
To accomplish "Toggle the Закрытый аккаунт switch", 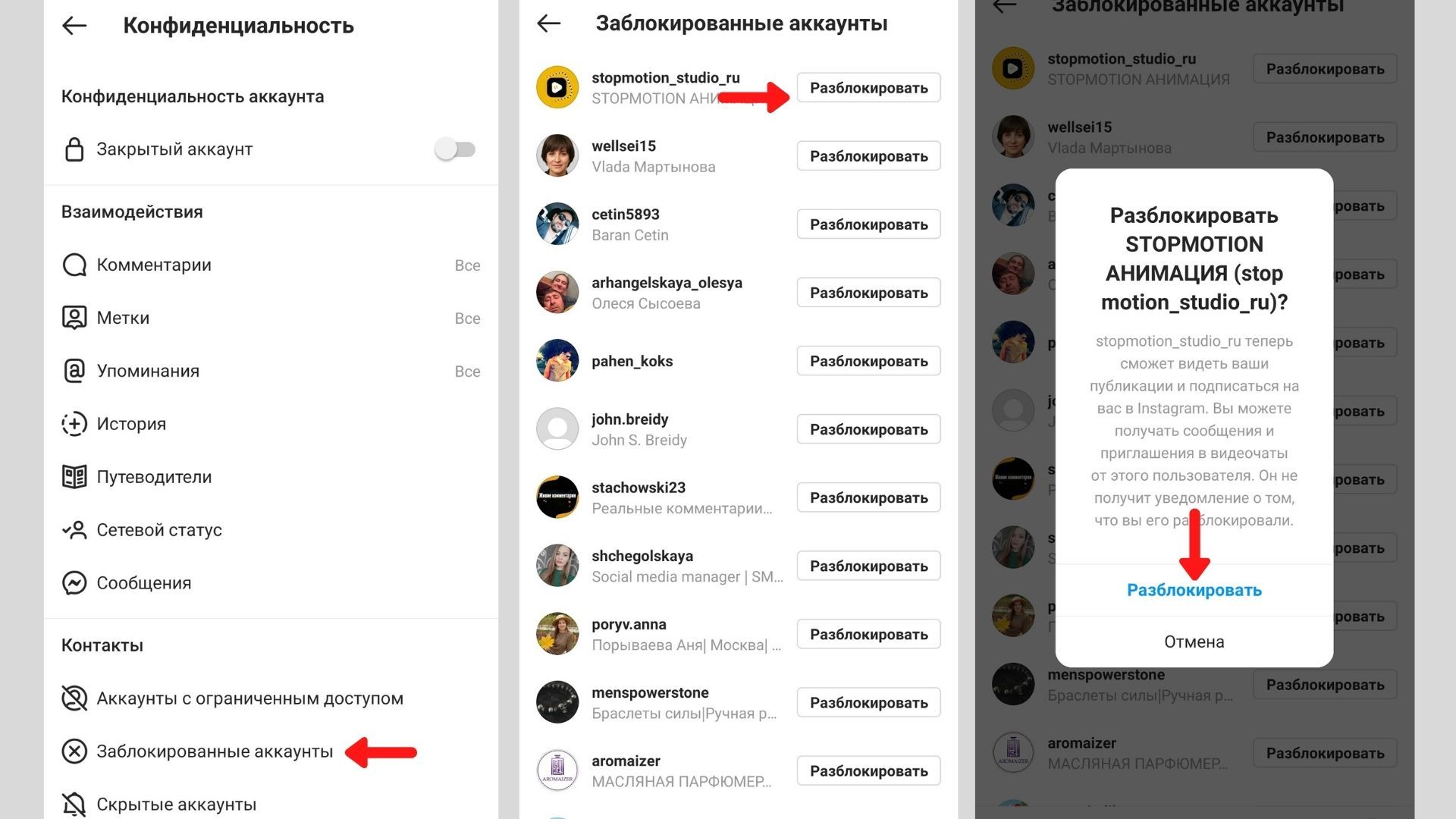I will coord(455,149).
